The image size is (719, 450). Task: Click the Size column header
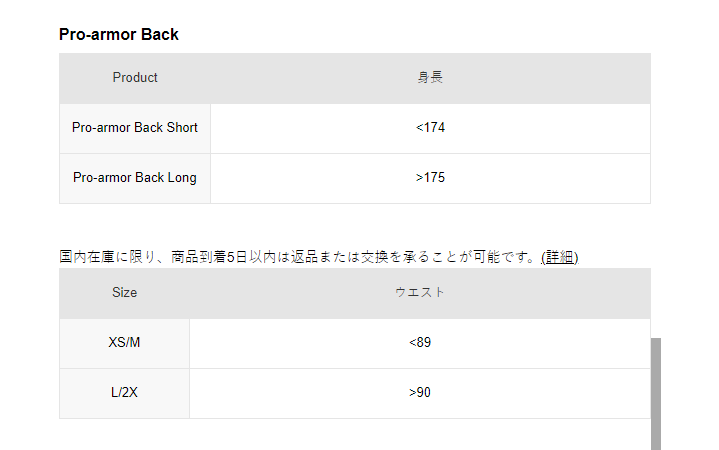(x=125, y=293)
